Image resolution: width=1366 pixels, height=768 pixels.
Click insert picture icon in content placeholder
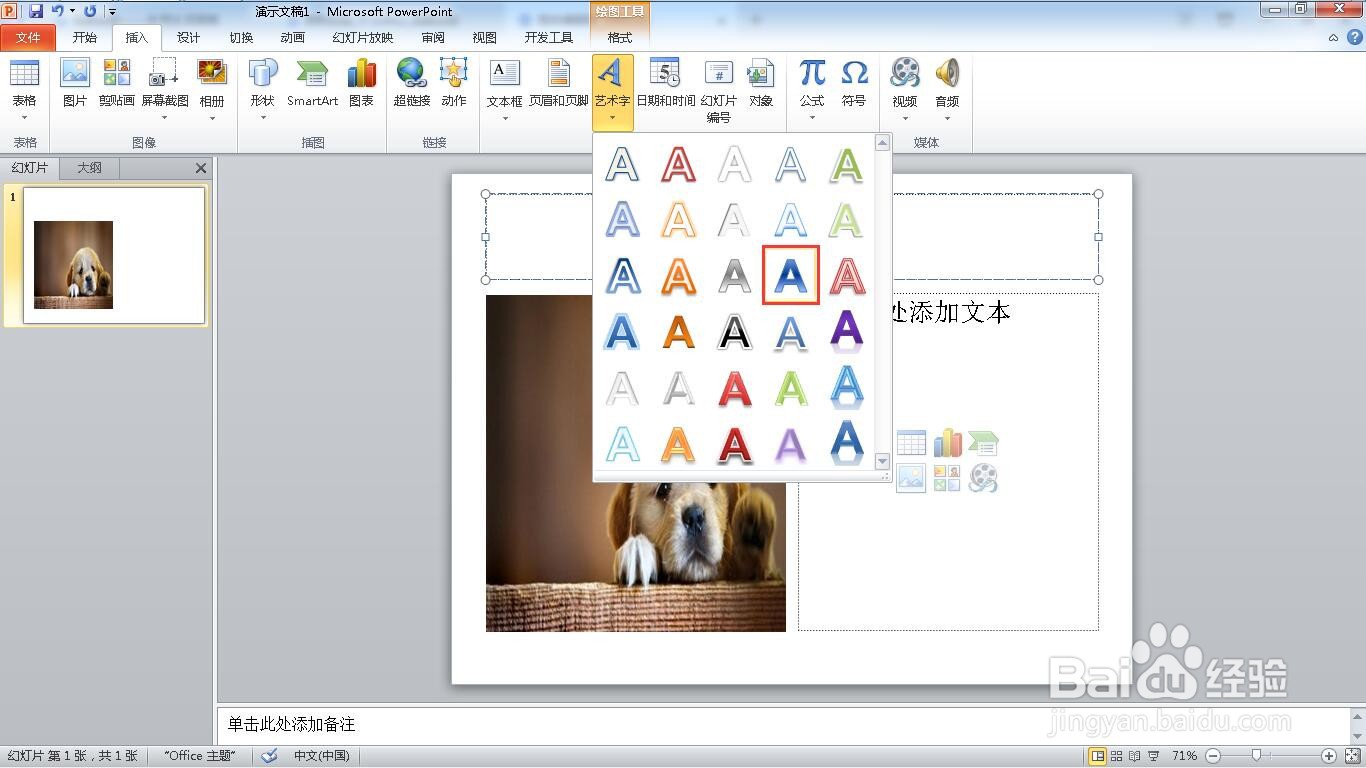(x=911, y=478)
